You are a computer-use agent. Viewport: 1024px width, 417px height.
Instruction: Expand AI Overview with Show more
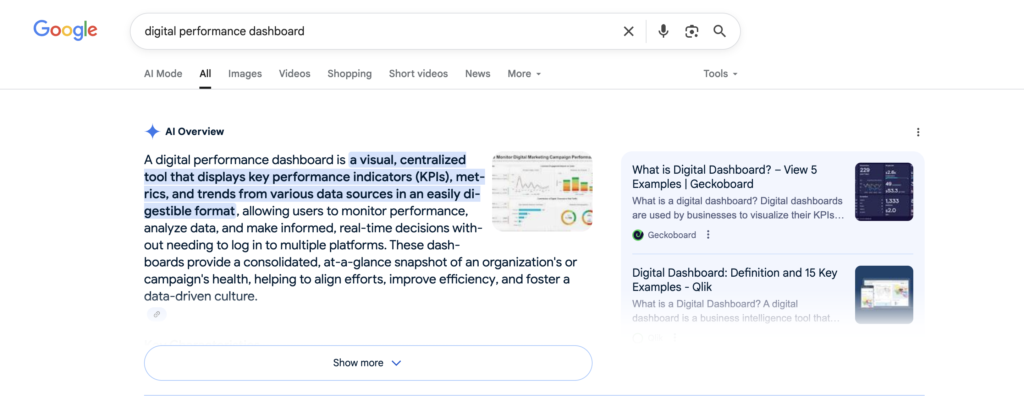coord(367,363)
